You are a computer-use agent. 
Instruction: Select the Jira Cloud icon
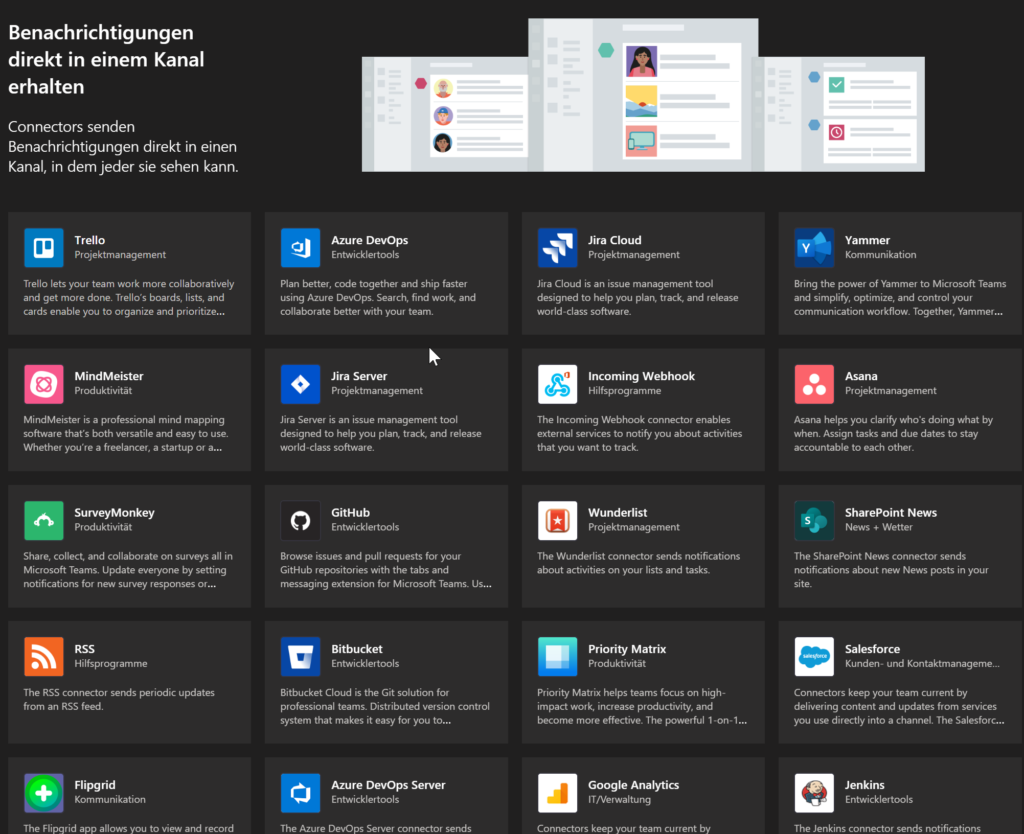coord(557,248)
